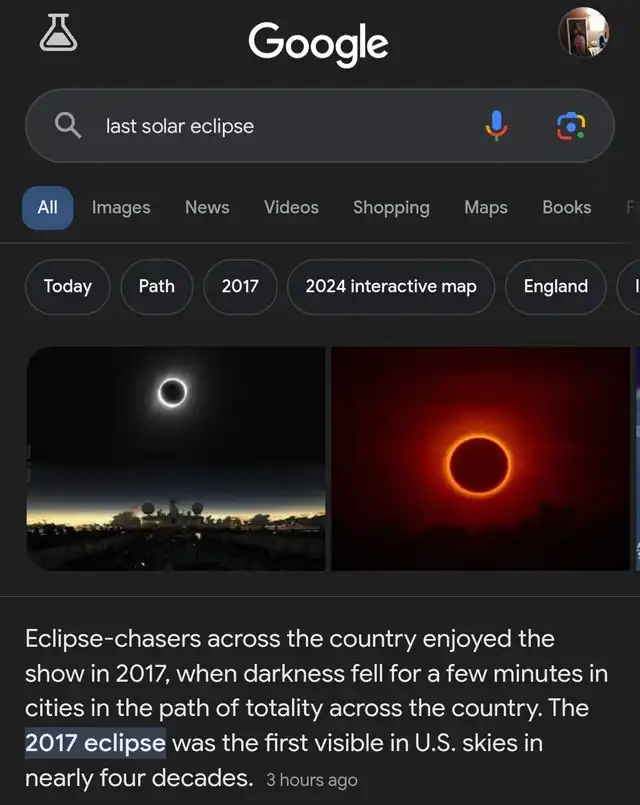
Task: Open the red annular eclipse image
Action: click(481, 458)
